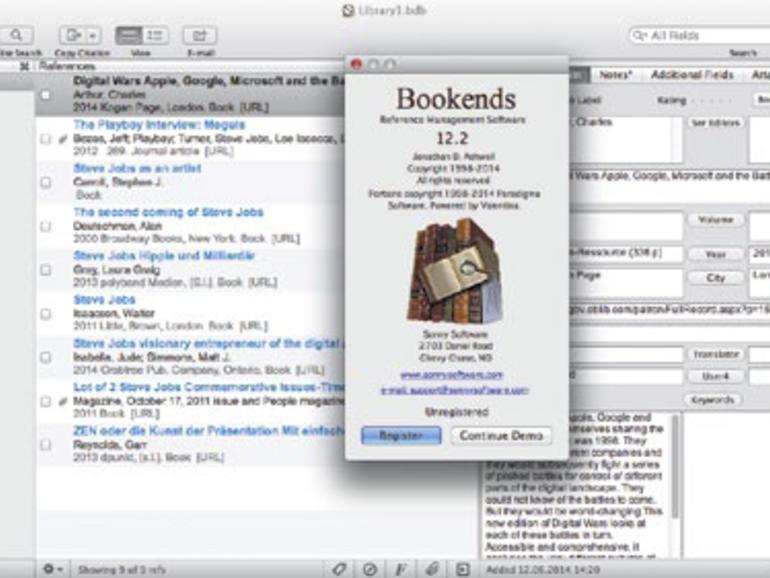Click the Set Editors button
770x578 pixels.
pyautogui.click(x=715, y=123)
